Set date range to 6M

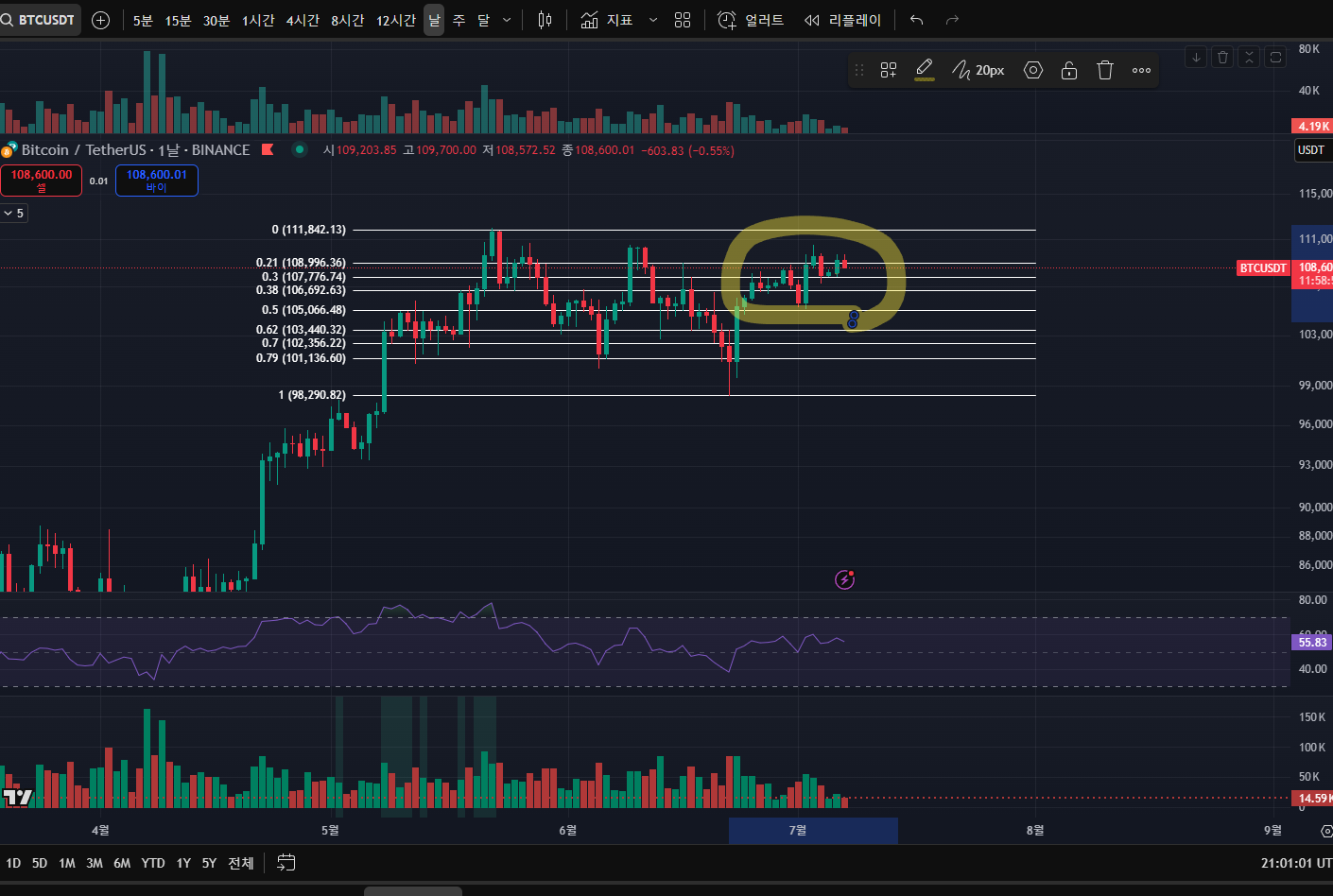(122, 863)
